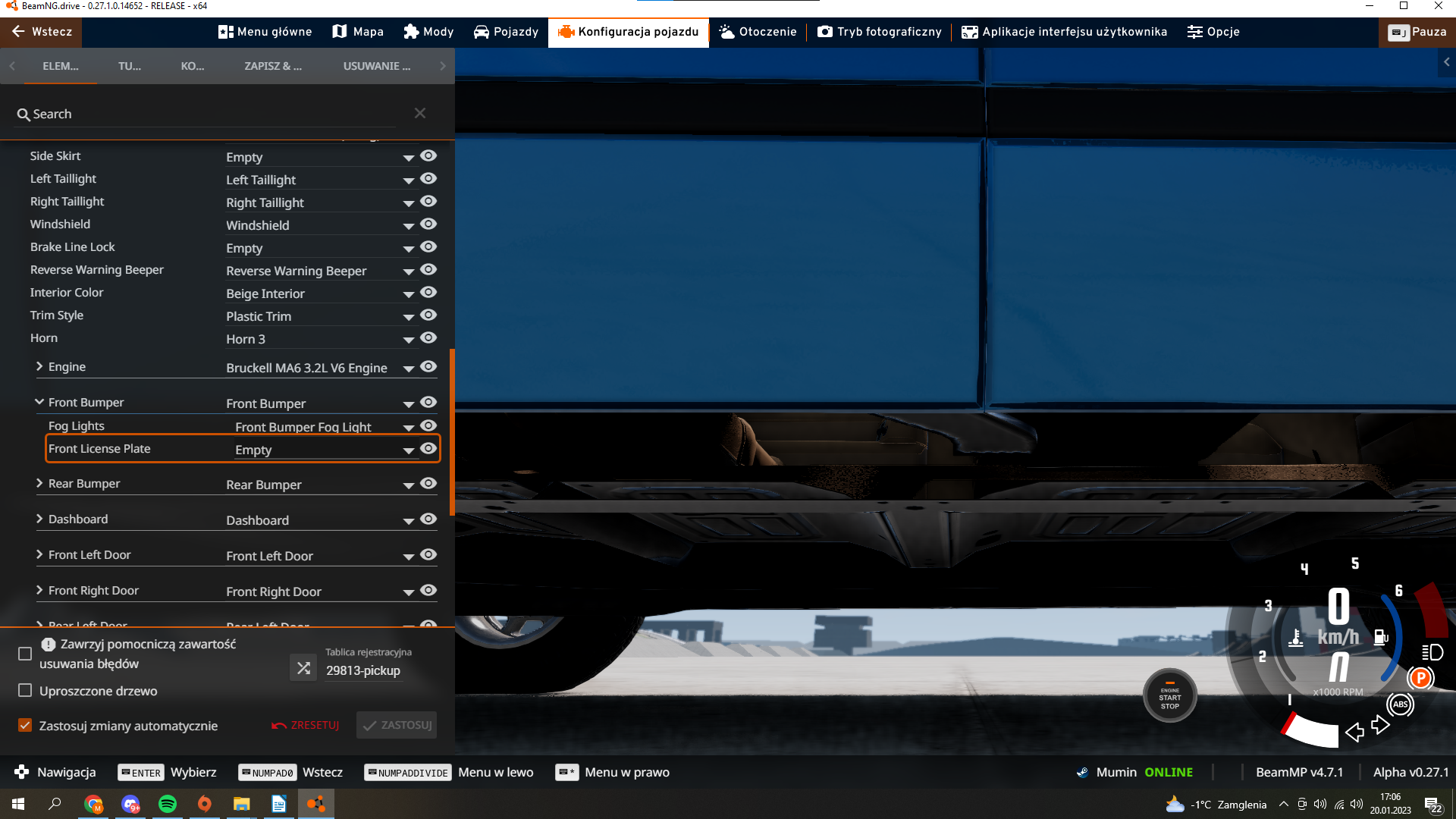Click the license plate text field
This screenshot has width=1456, height=819.
(363, 670)
